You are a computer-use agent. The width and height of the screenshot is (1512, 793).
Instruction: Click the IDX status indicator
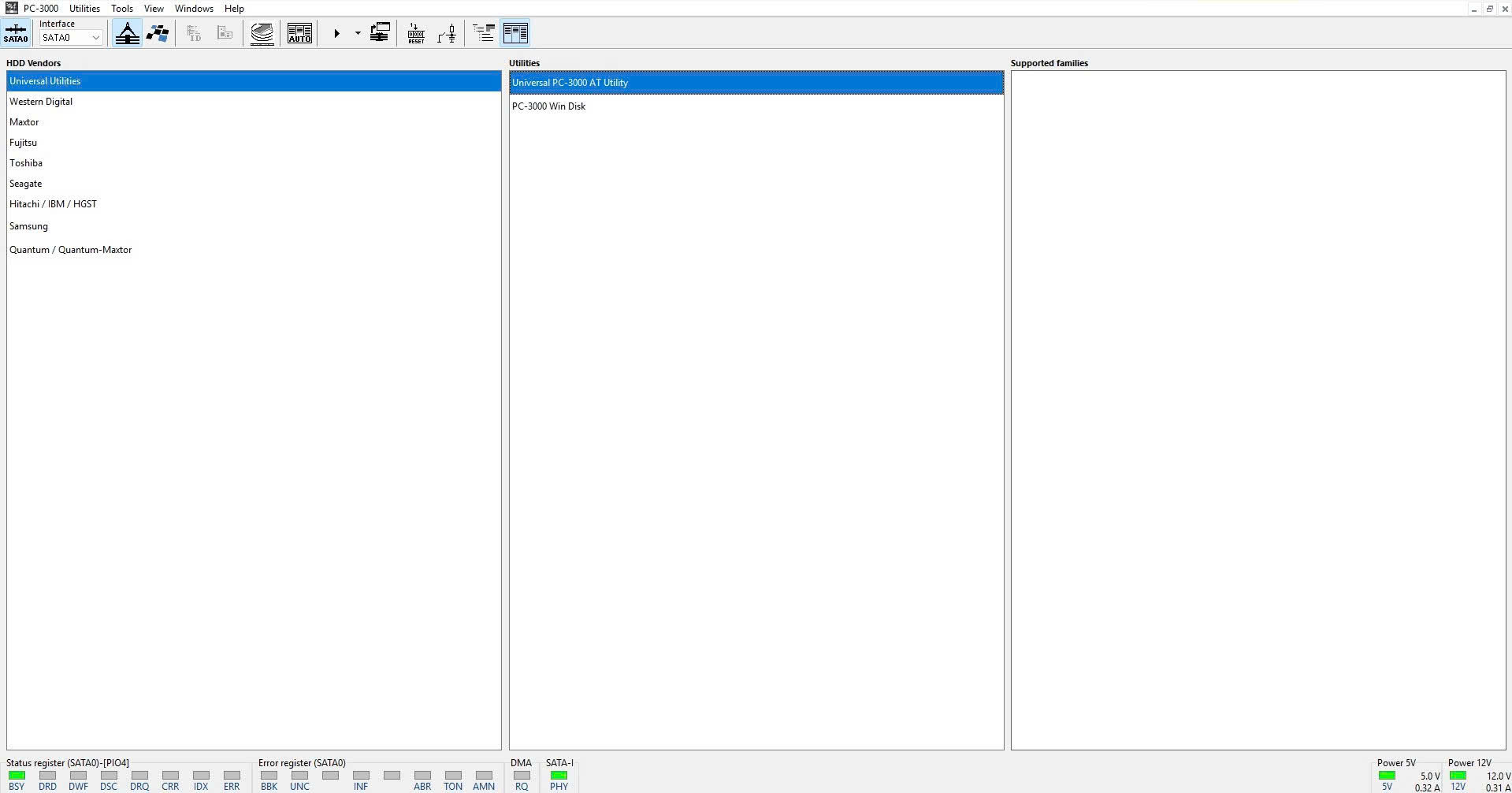click(201, 776)
